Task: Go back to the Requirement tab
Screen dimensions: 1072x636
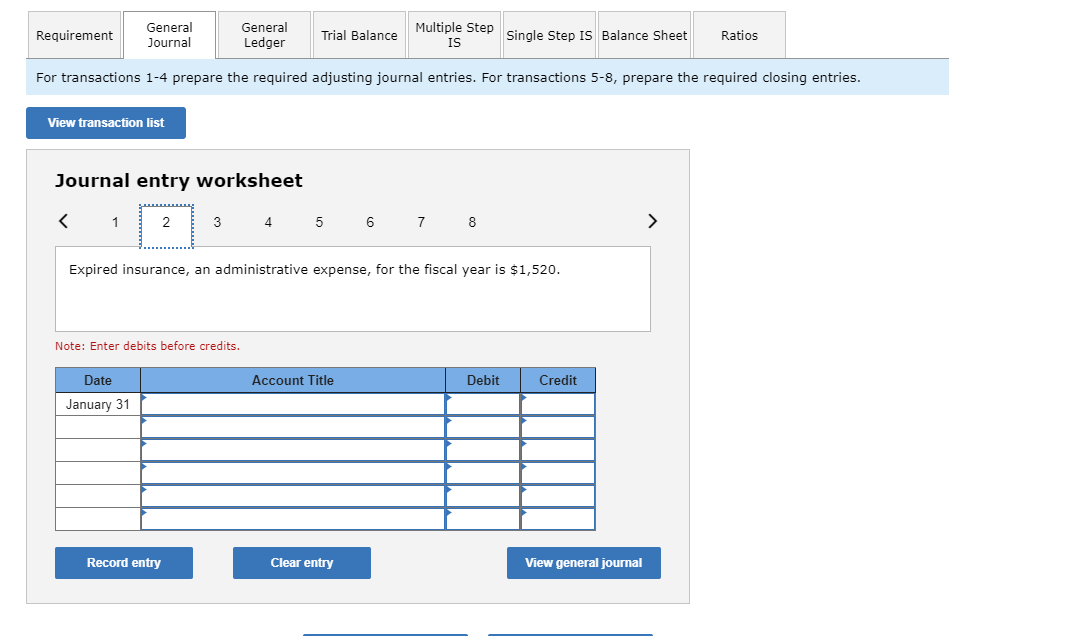Action: click(x=74, y=34)
